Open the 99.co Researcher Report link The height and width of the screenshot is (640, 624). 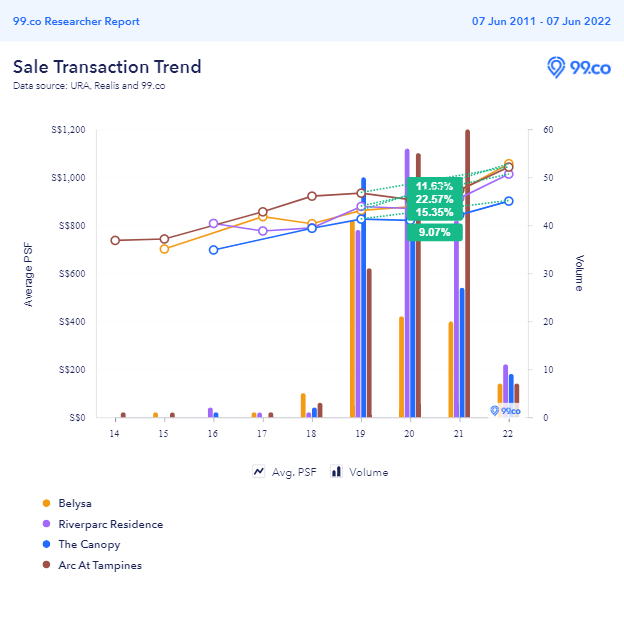[x=76, y=21]
